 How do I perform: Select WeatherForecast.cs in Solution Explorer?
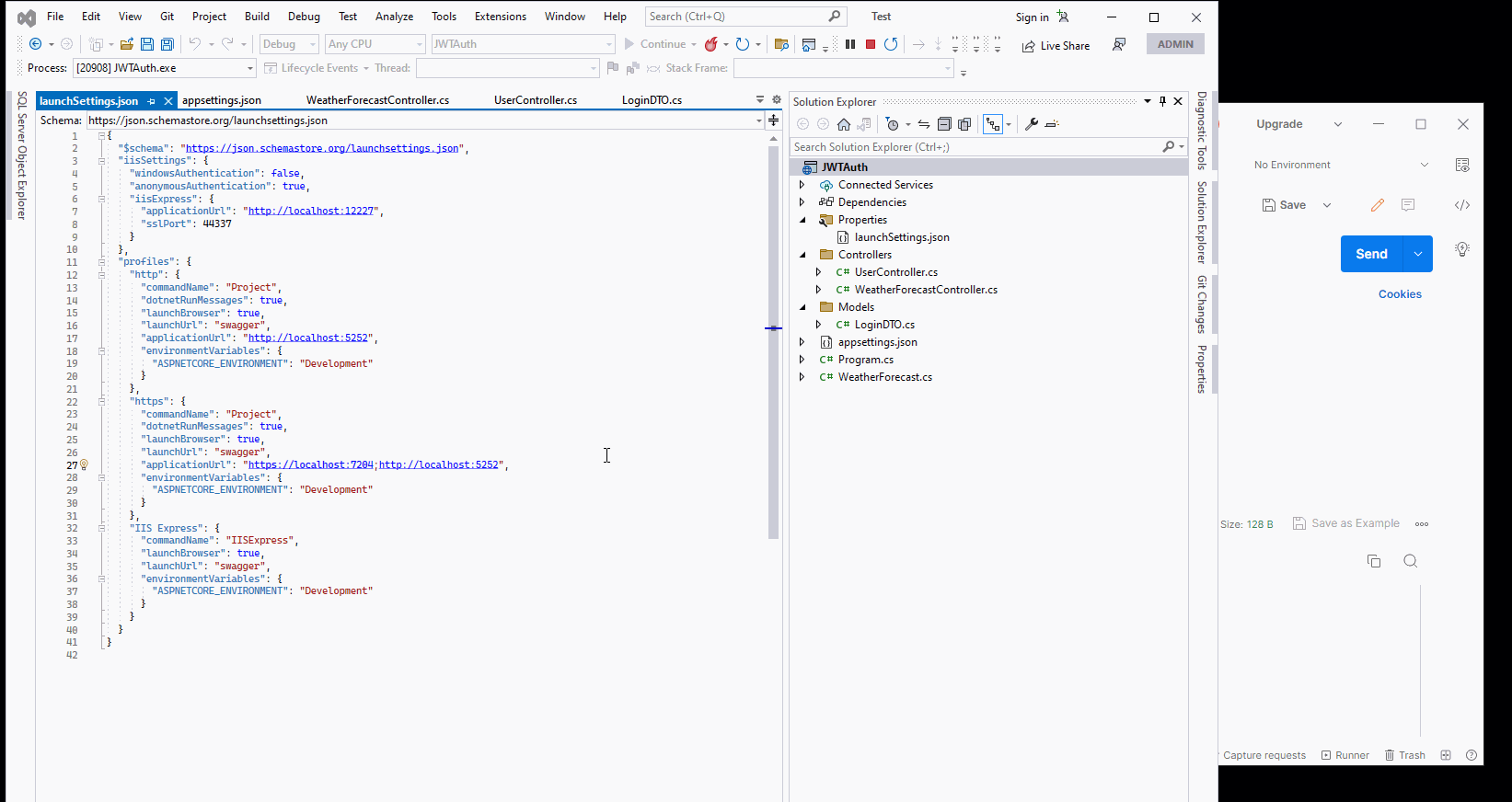[885, 377]
